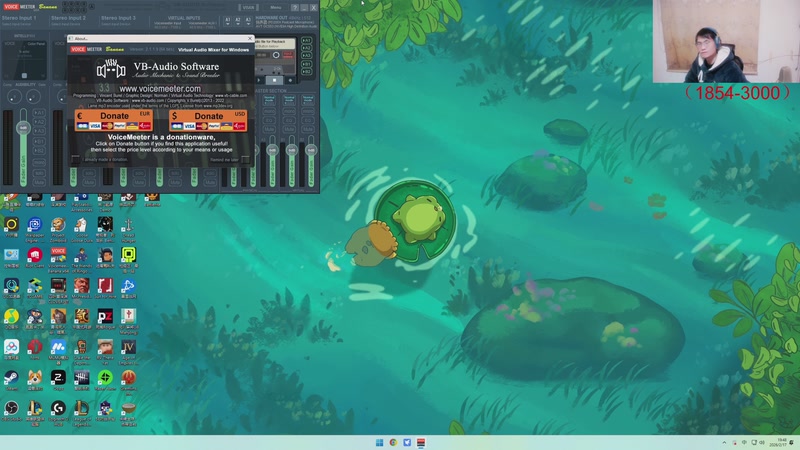The height and width of the screenshot is (450, 800).
Task: Open Logitech G HUB desktop shortcut
Action: click(58, 412)
